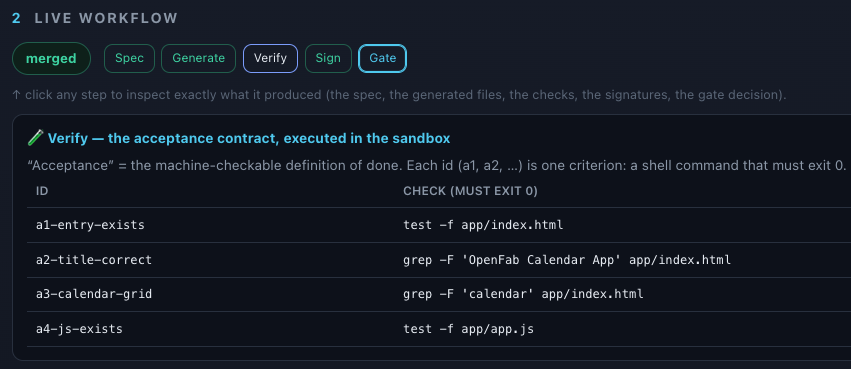Open the Gate workflow step
The width and height of the screenshot is (851, 369).
point(383,59)
